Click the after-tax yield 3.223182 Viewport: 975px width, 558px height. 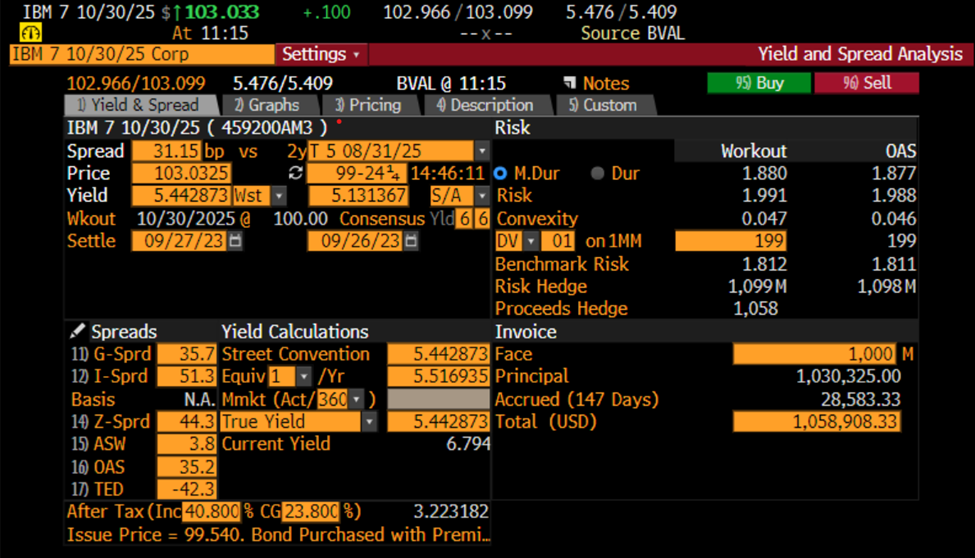click(451, 512)
